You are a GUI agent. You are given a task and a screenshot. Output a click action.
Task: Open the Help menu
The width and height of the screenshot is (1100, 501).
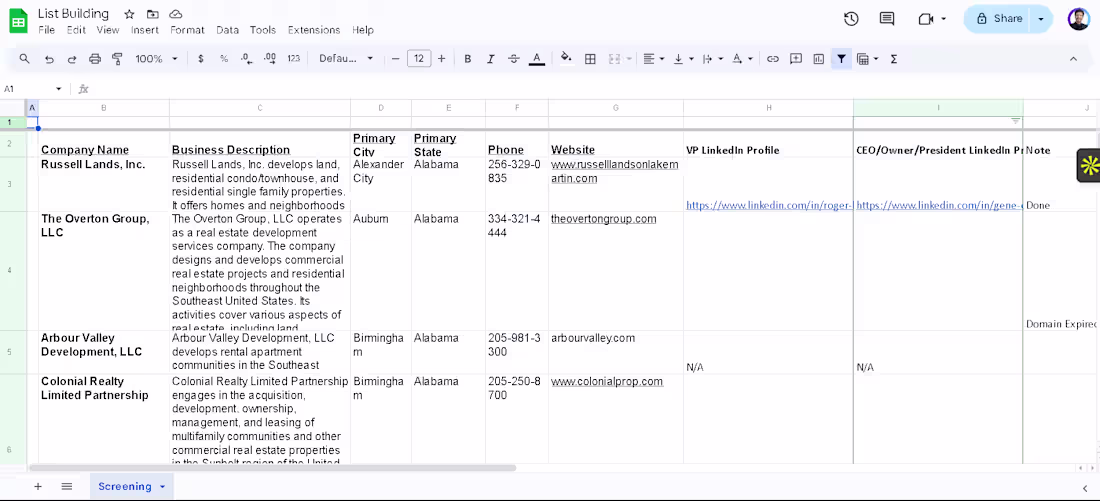point(363,30)
